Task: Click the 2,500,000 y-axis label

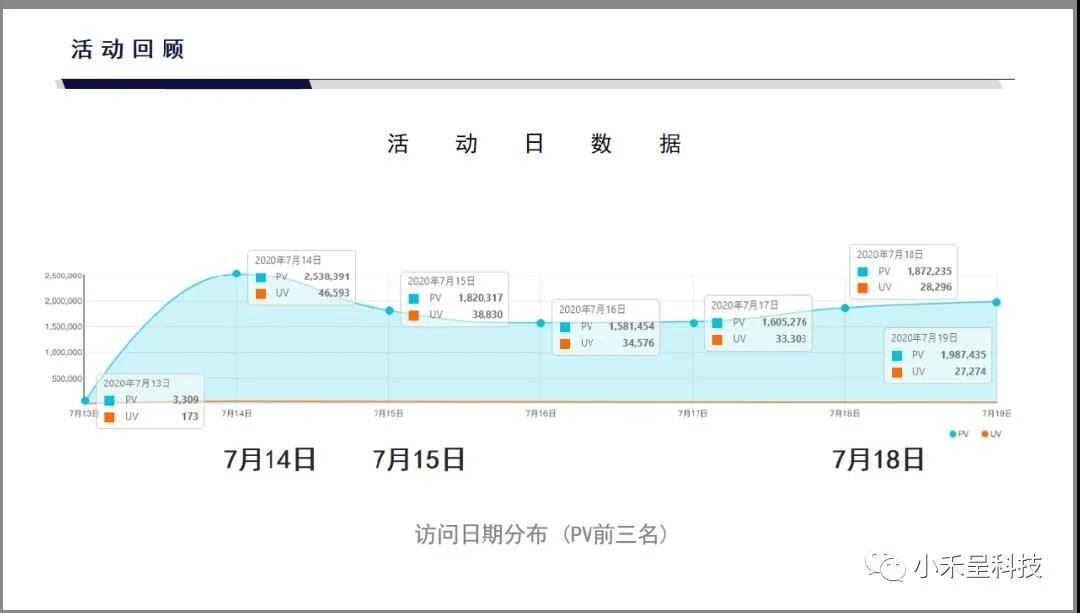Action: click(62, 275)
